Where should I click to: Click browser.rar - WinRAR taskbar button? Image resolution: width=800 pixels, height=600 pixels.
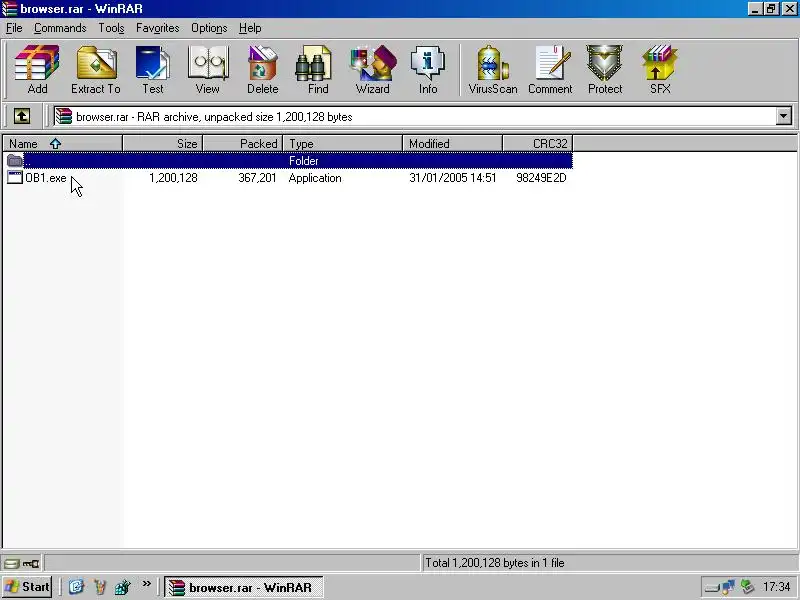pos(243,587)
